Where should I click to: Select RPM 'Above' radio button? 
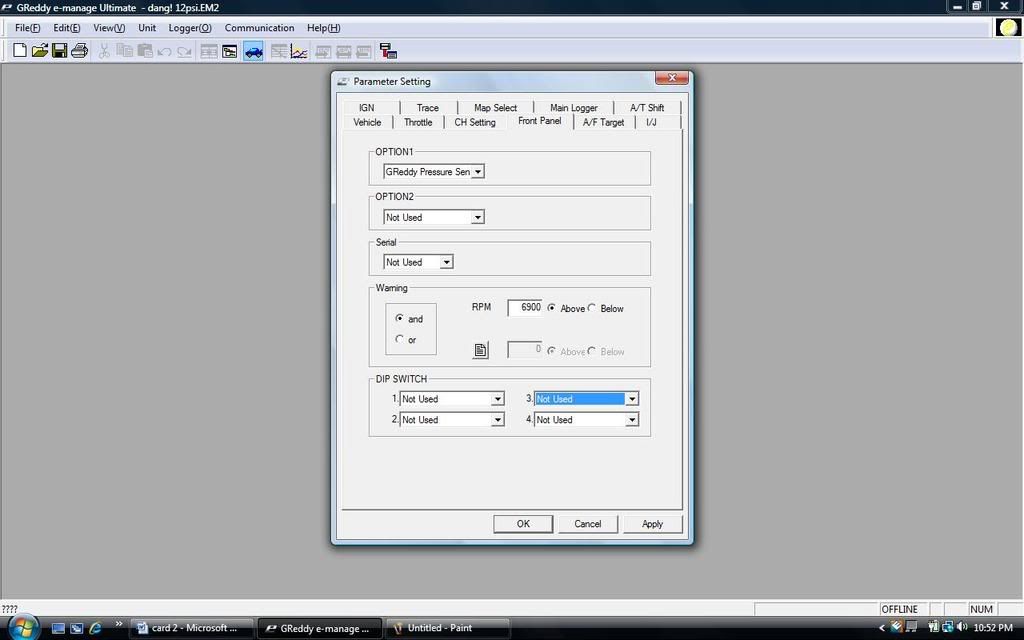(x=552, y=308)
